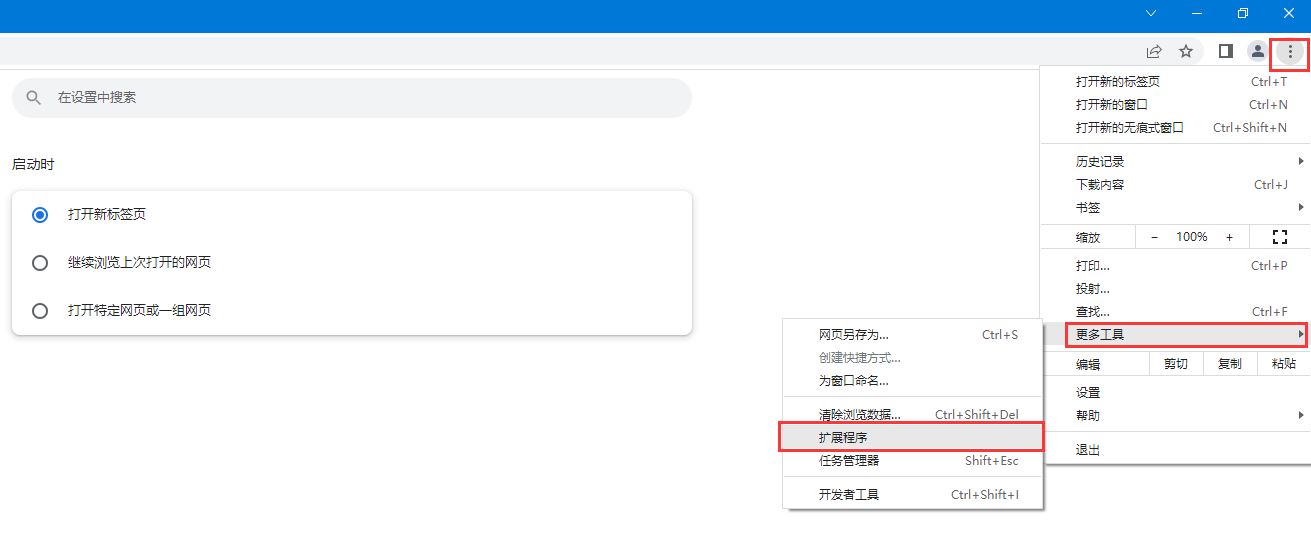Click the three-dot Chrome menu icon
The width and height of the screenshot is (1311, 539).
click(1290, 51)
